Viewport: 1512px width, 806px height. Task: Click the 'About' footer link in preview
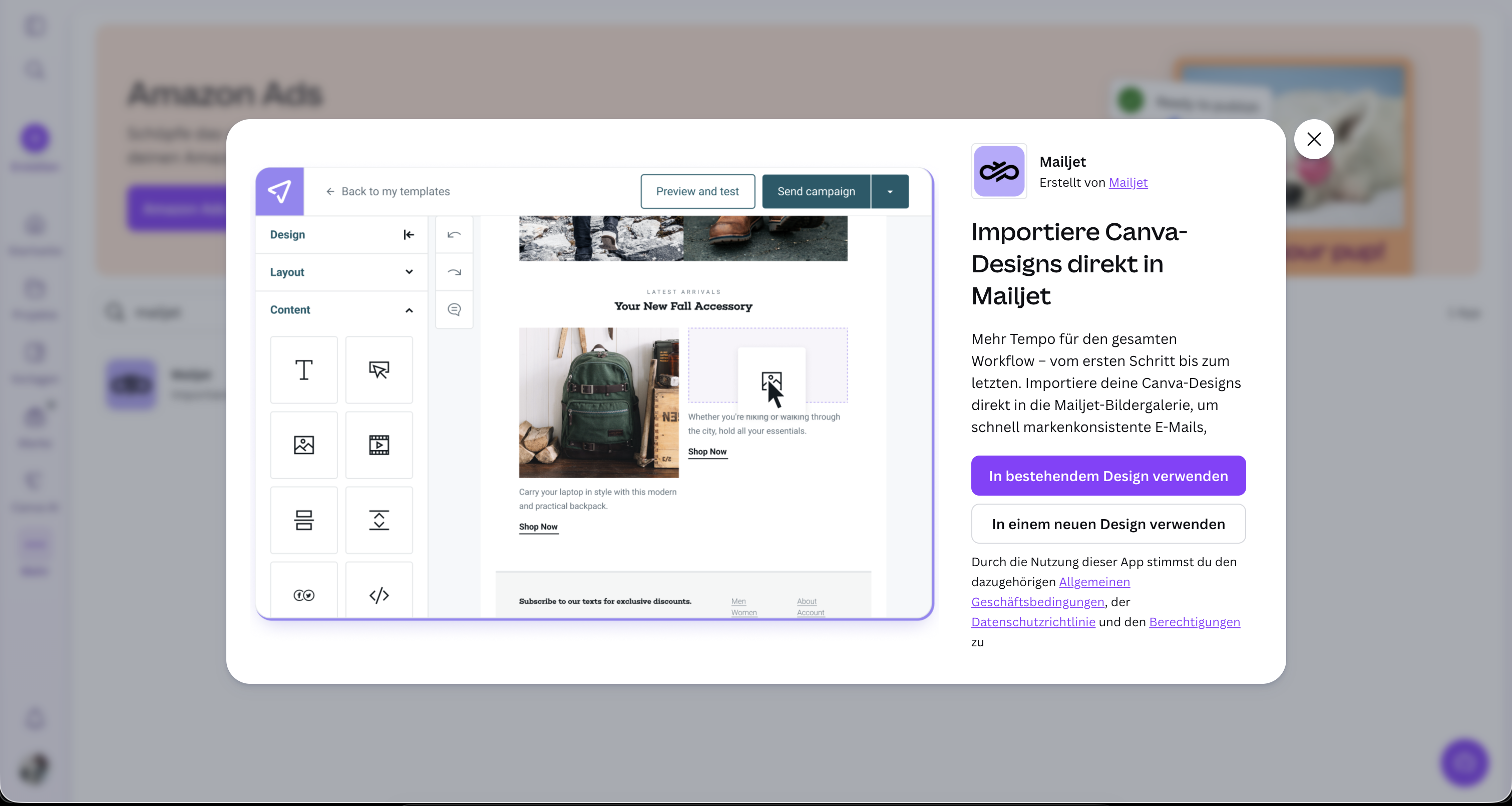(x=807, y=601)
